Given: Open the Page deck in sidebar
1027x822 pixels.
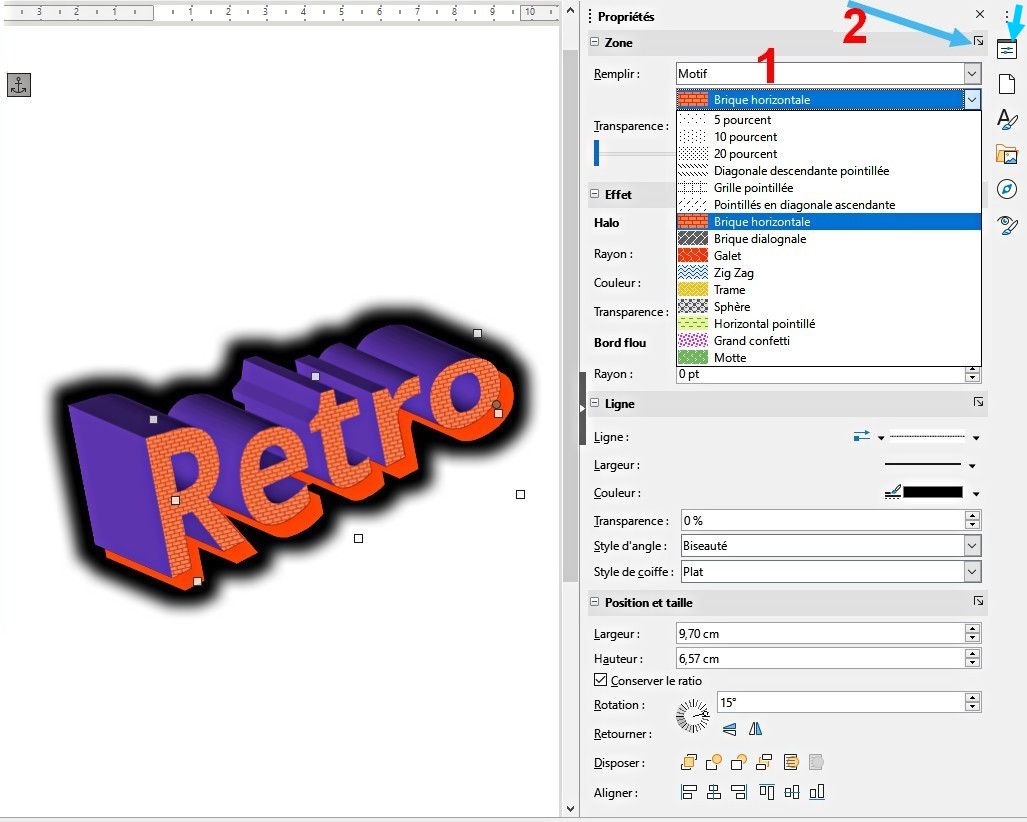Looking at the screenshot, I should [x=1007, y=84].
